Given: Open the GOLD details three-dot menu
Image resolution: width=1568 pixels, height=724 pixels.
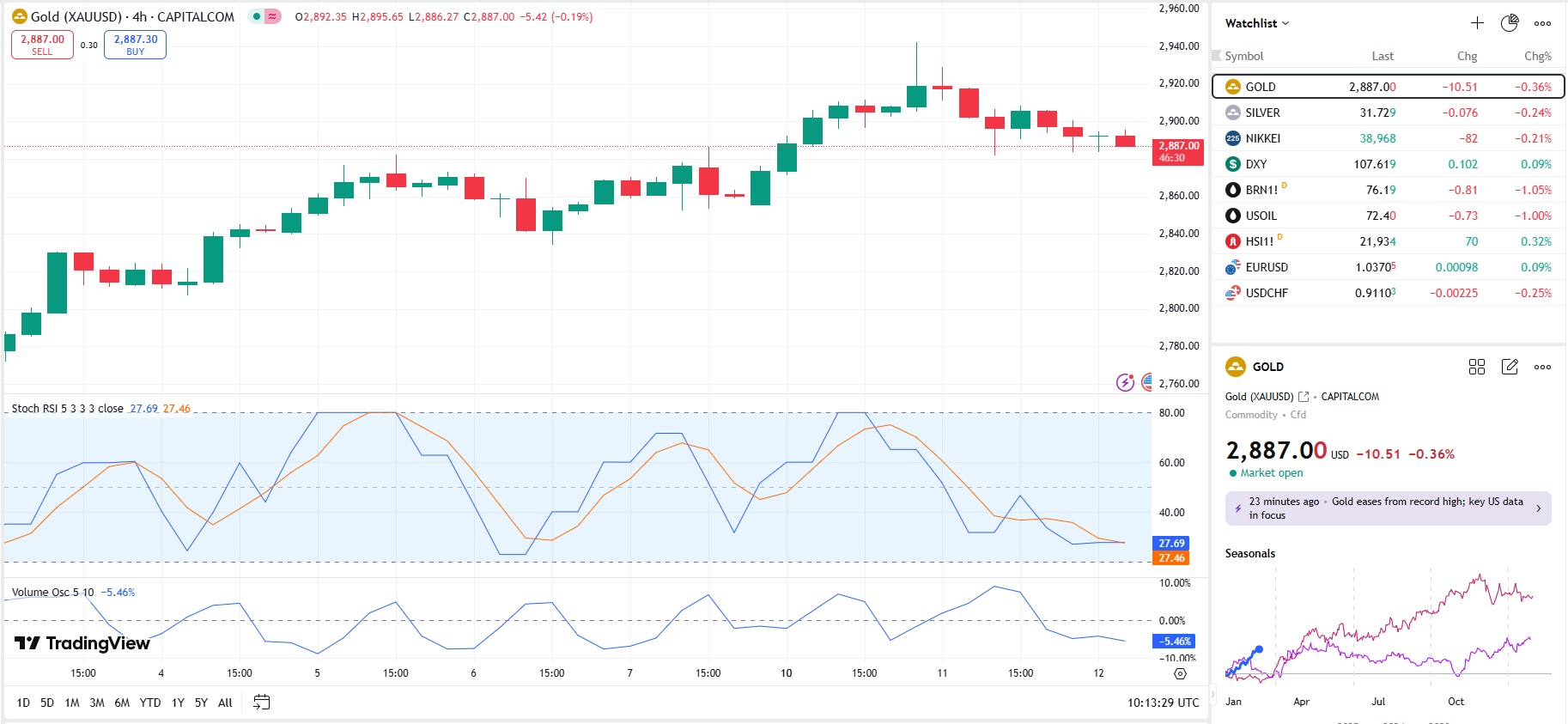Looking at the screenshot, I should [1542, 367].
